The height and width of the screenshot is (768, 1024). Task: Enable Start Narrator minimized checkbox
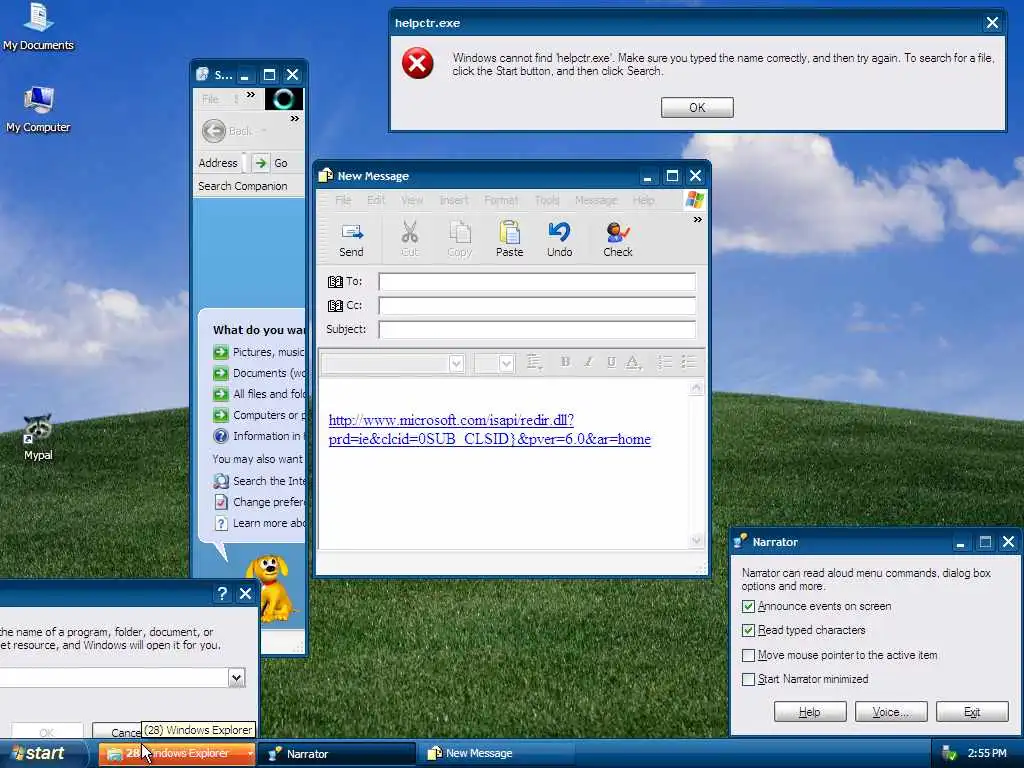(748, 679)
